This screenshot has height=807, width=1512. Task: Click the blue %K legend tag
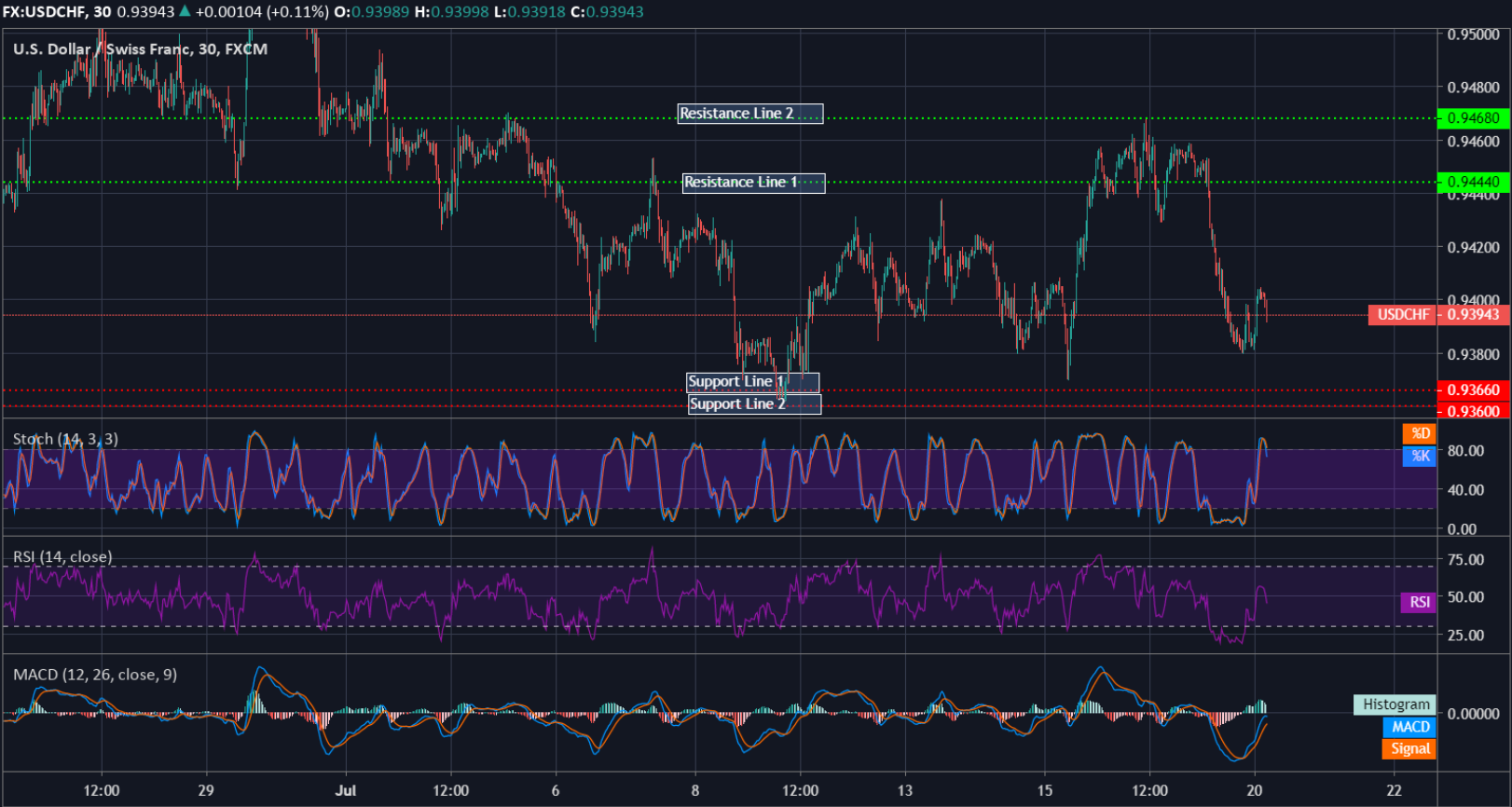tap(1420, 456)
